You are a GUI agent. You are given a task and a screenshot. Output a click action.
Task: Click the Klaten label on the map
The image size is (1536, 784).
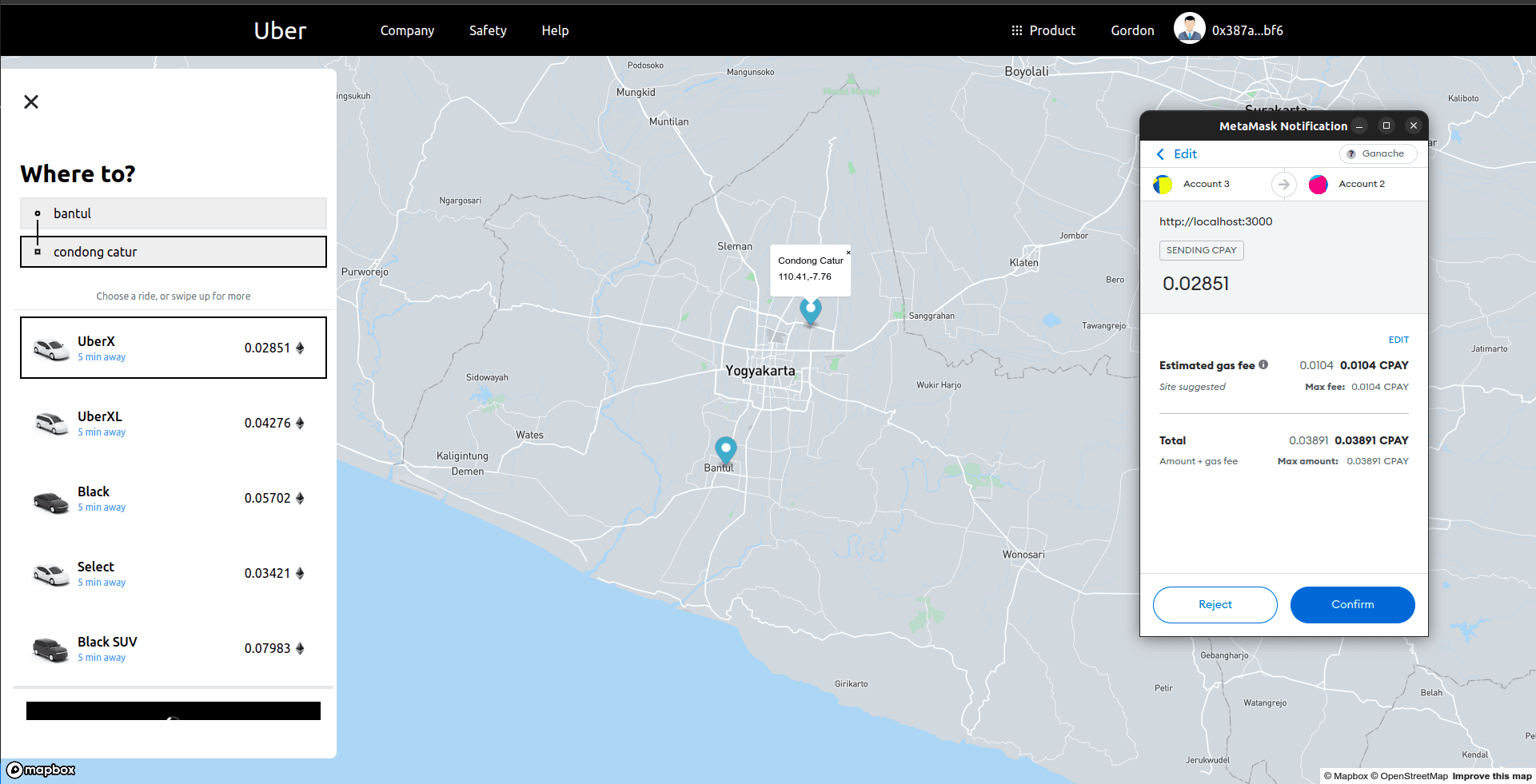coord(1024,262)
